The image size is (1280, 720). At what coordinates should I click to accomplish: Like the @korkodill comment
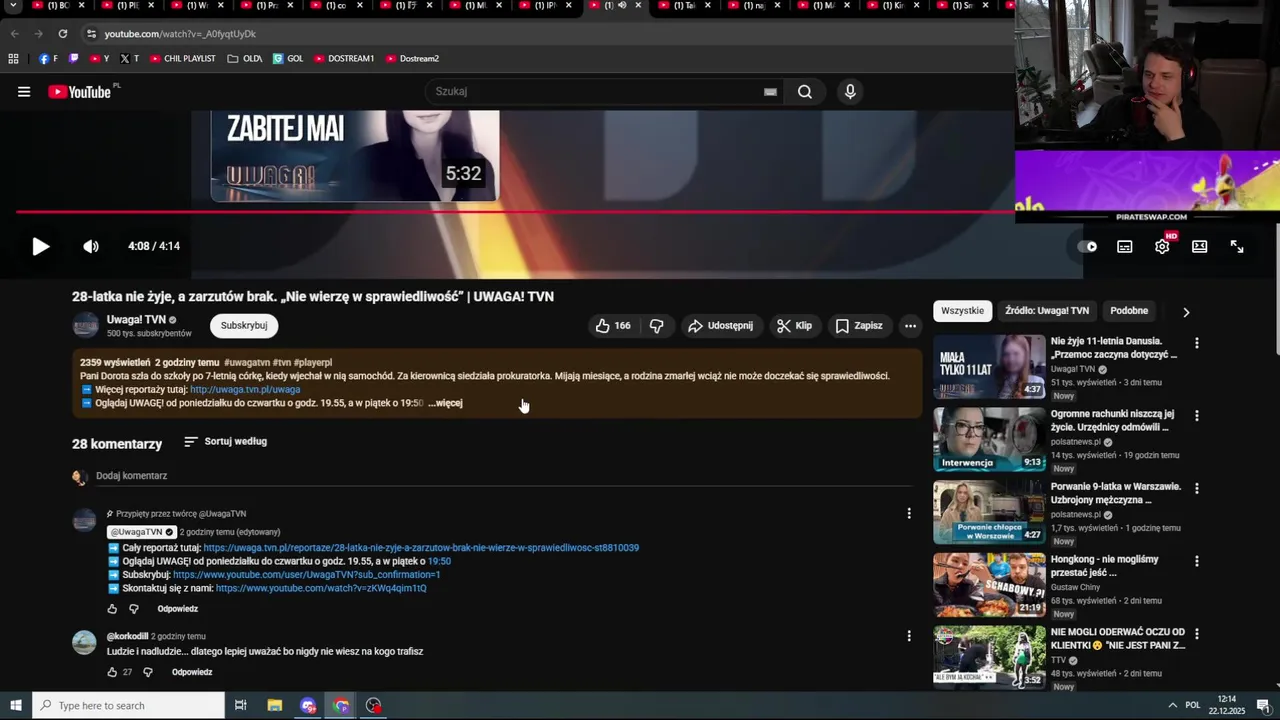112,672
